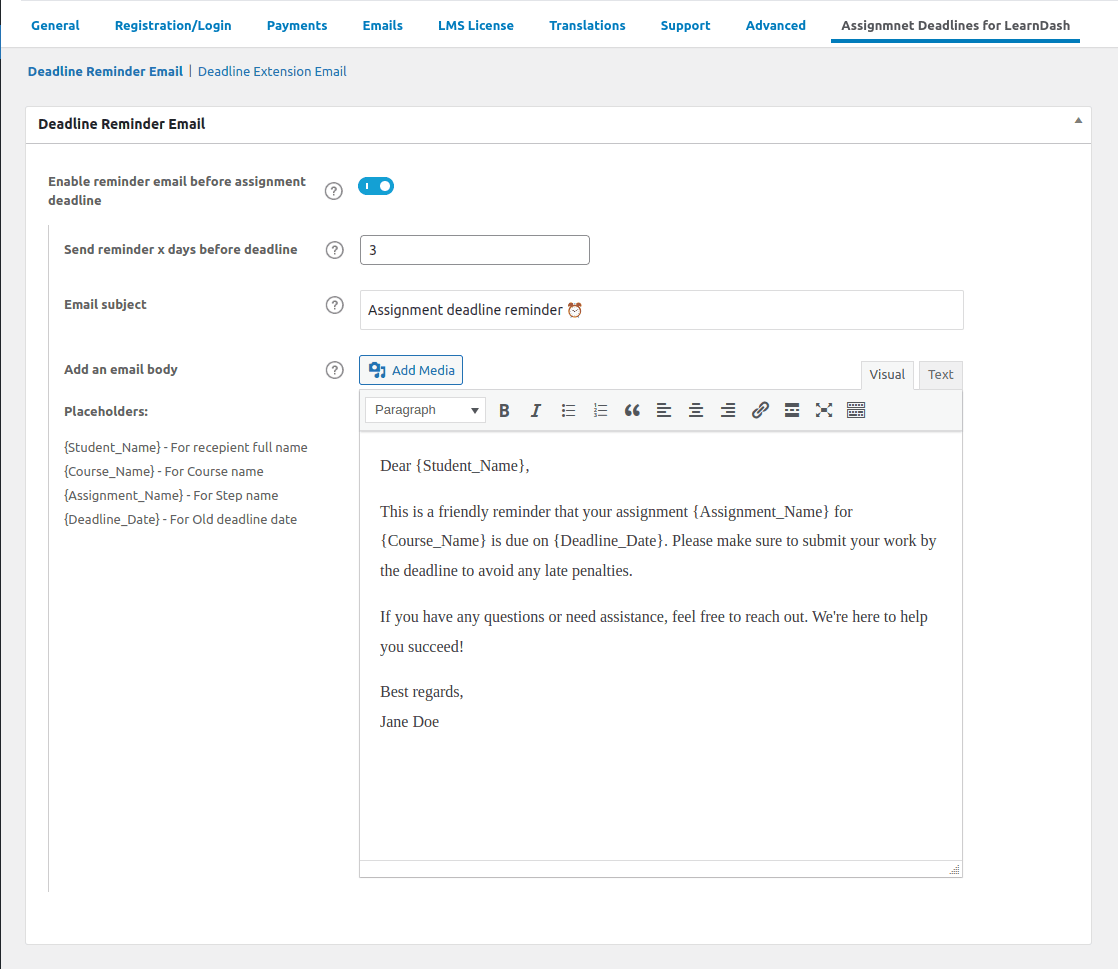Click the Add Media button

coord(411,370)
